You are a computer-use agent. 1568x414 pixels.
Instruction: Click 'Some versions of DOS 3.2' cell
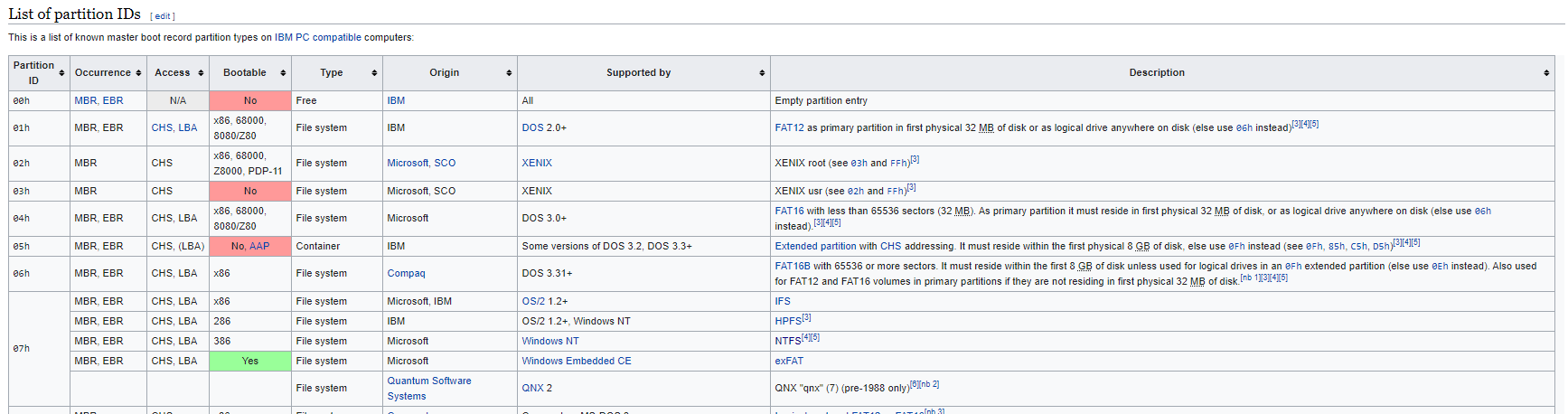tap(643, 246)
